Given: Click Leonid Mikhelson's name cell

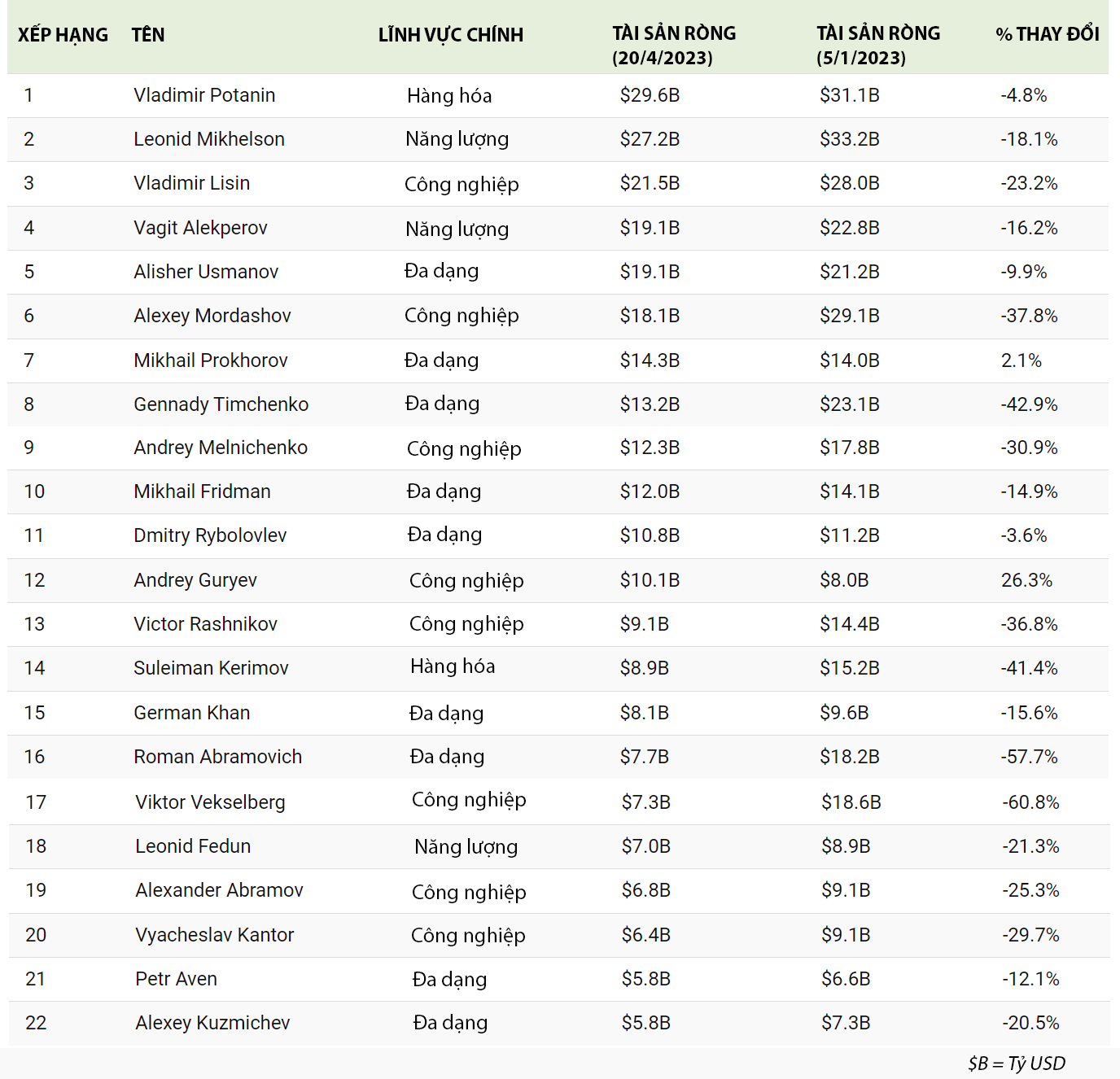Looking at the screenshot, I should click(x=209, y=139).
